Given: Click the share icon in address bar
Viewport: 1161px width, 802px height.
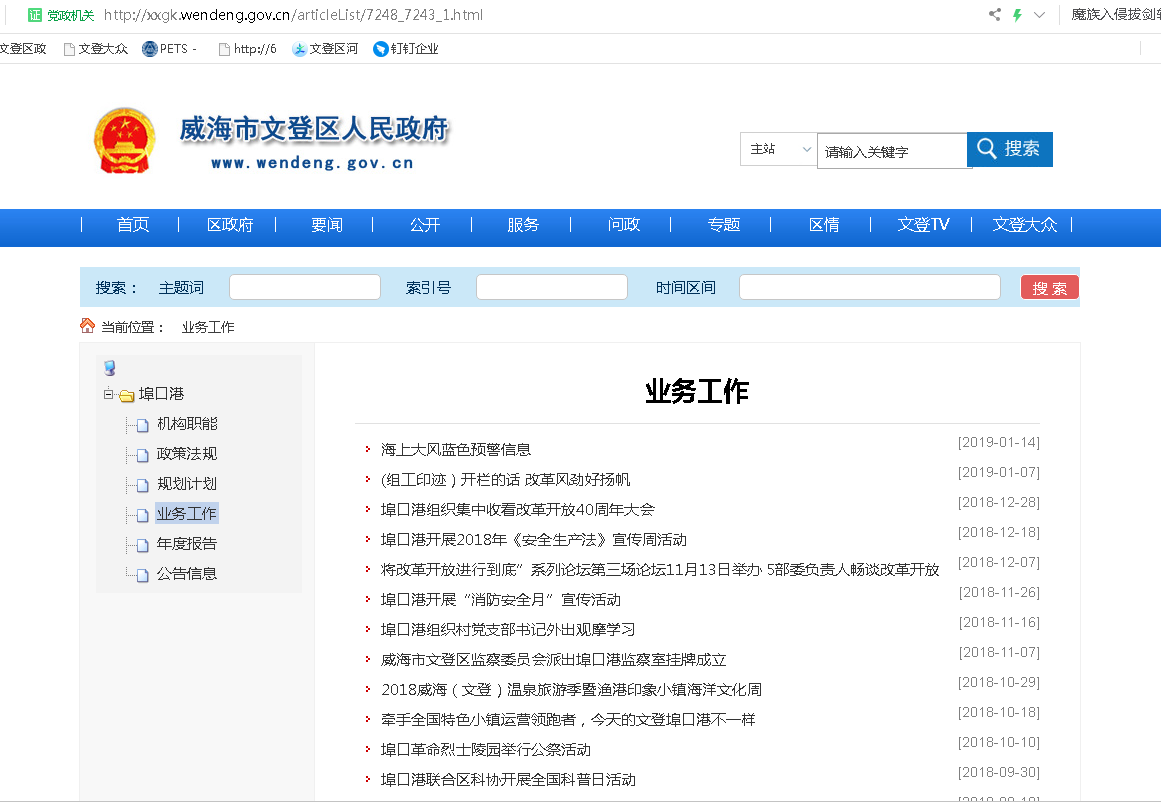Looking at the screenshot, I should click(x=994, y=15).
